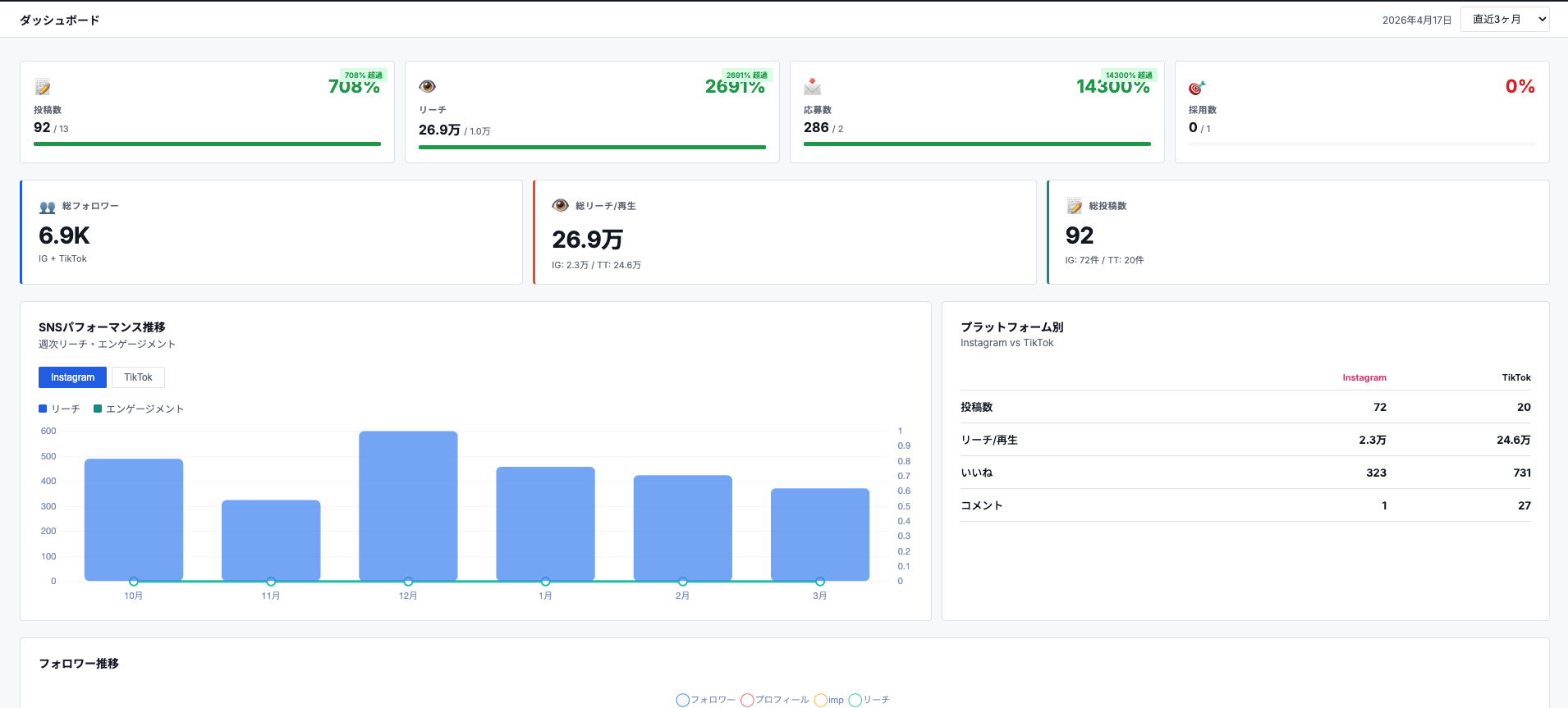Click the 6.9K follower total

64,236
